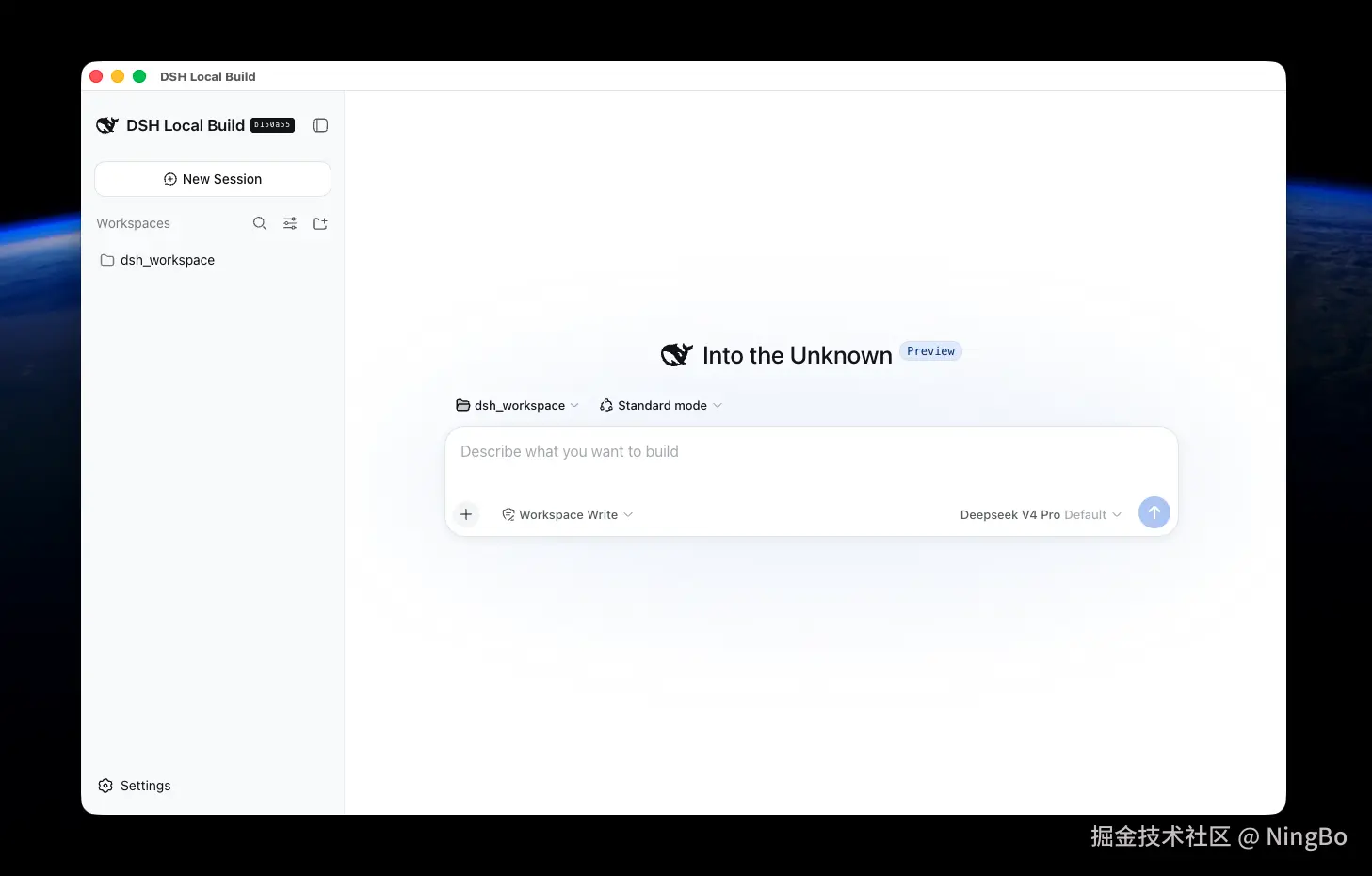Click the Into the Unknown heading
The height and width of the screenshot is (876, 1372).
pos(797,355)
